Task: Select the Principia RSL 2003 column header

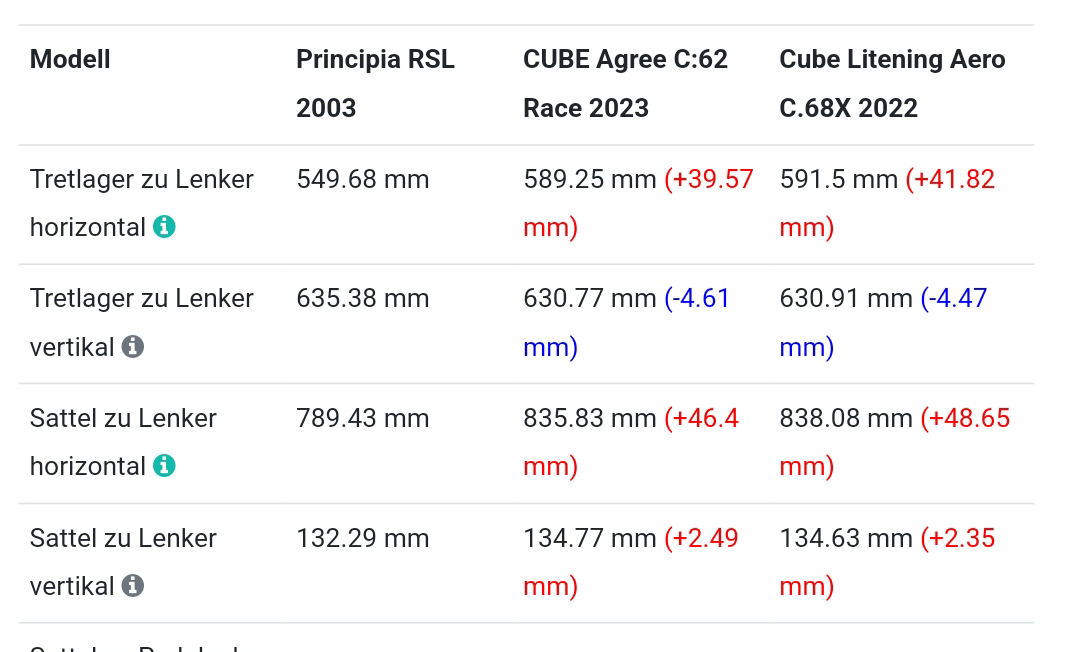Action: [375, 84]
